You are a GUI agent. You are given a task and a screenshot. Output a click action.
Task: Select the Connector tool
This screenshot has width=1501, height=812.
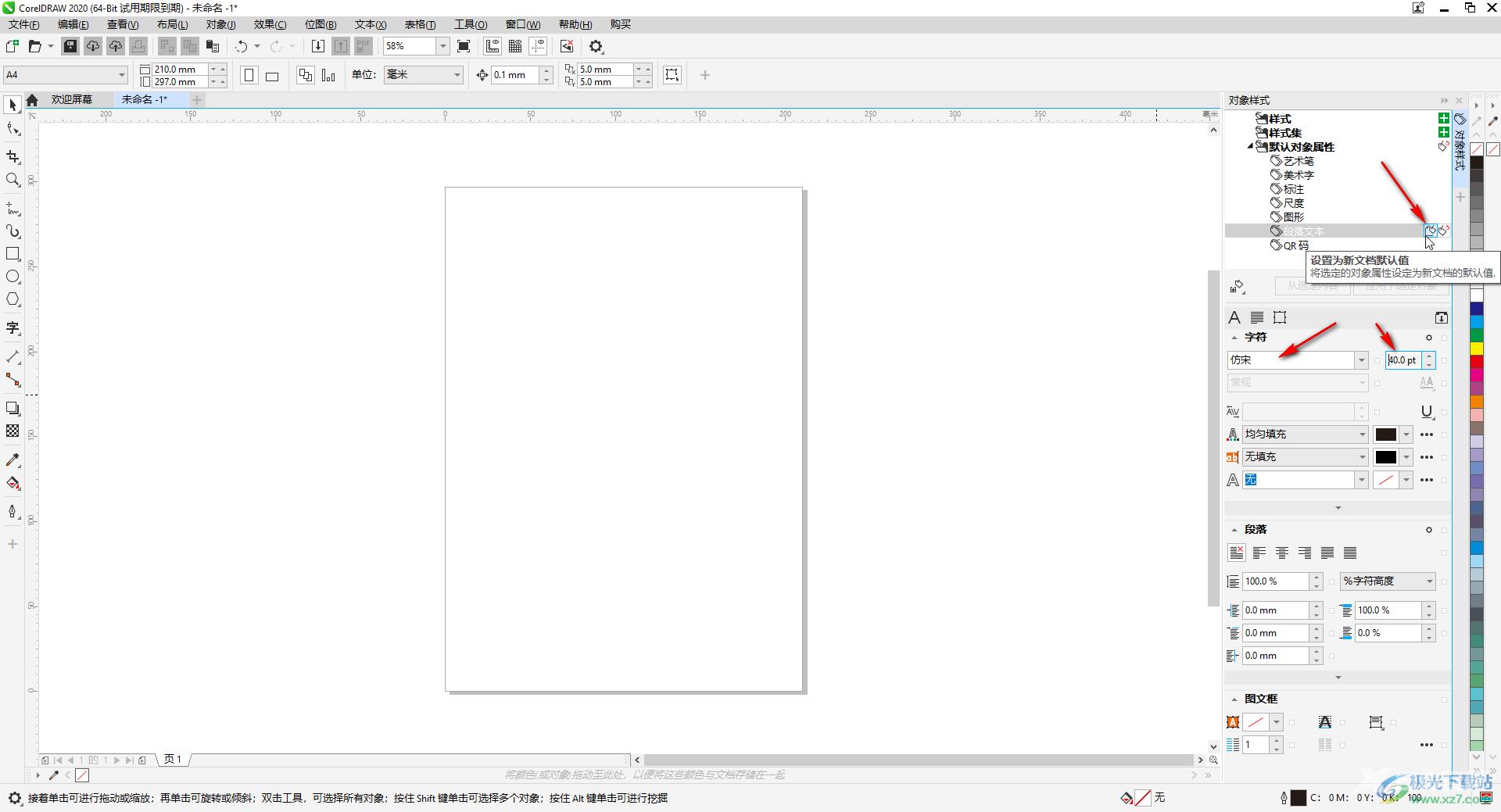point(13,380)
